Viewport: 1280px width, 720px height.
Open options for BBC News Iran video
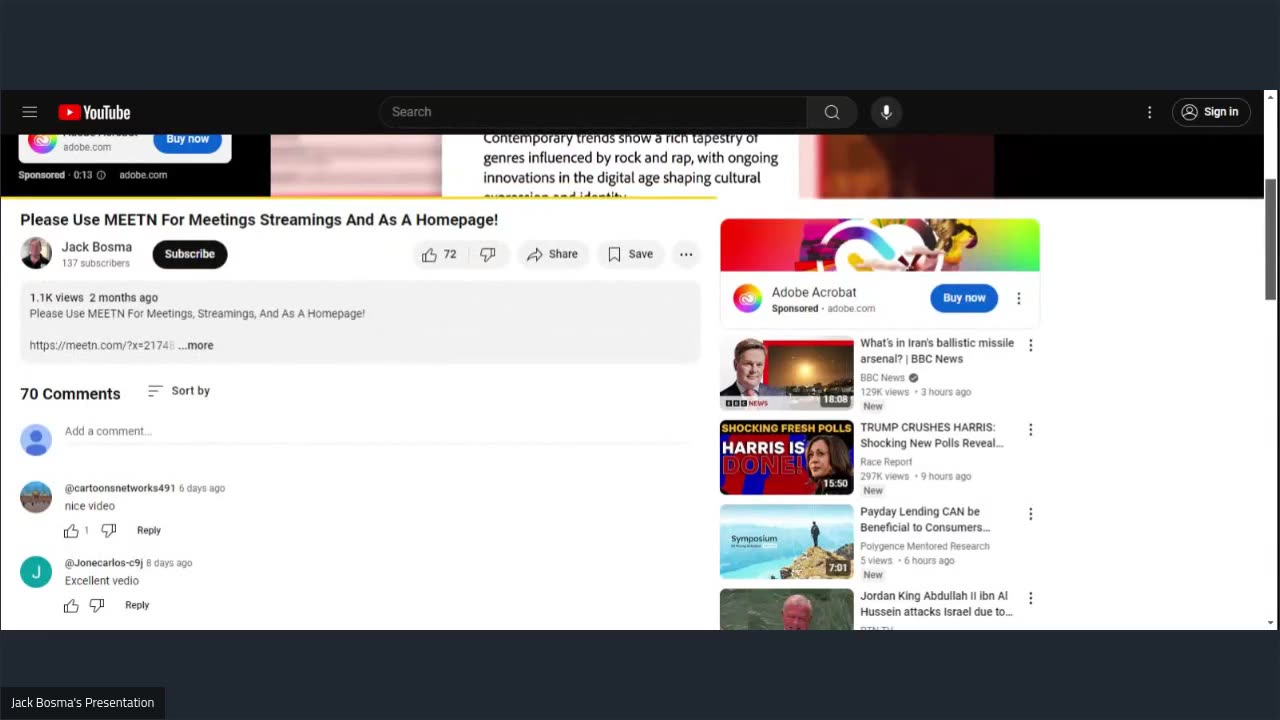click(1030, 345)
